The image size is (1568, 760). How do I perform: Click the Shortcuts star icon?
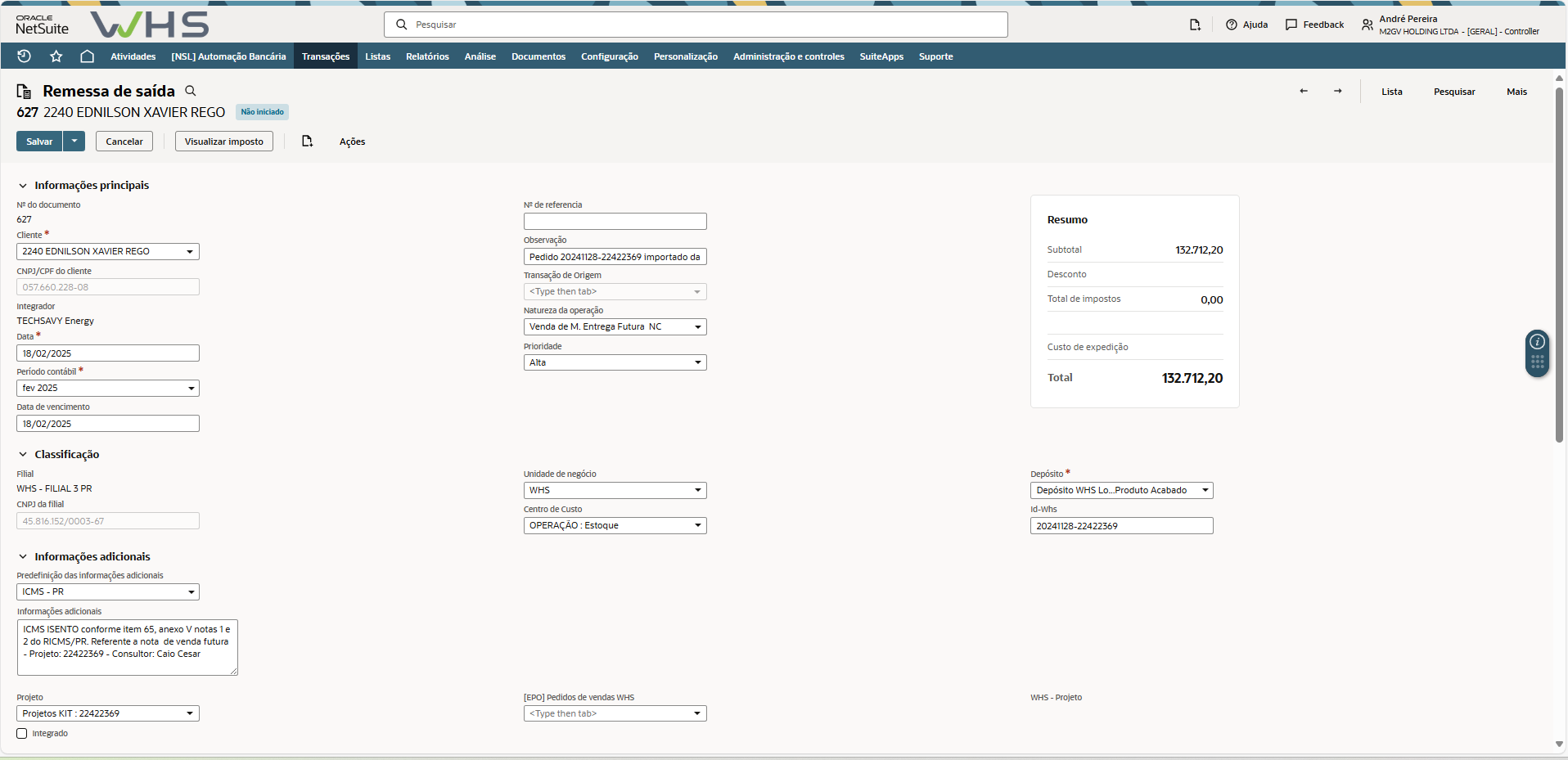click(x=56, y=56)
